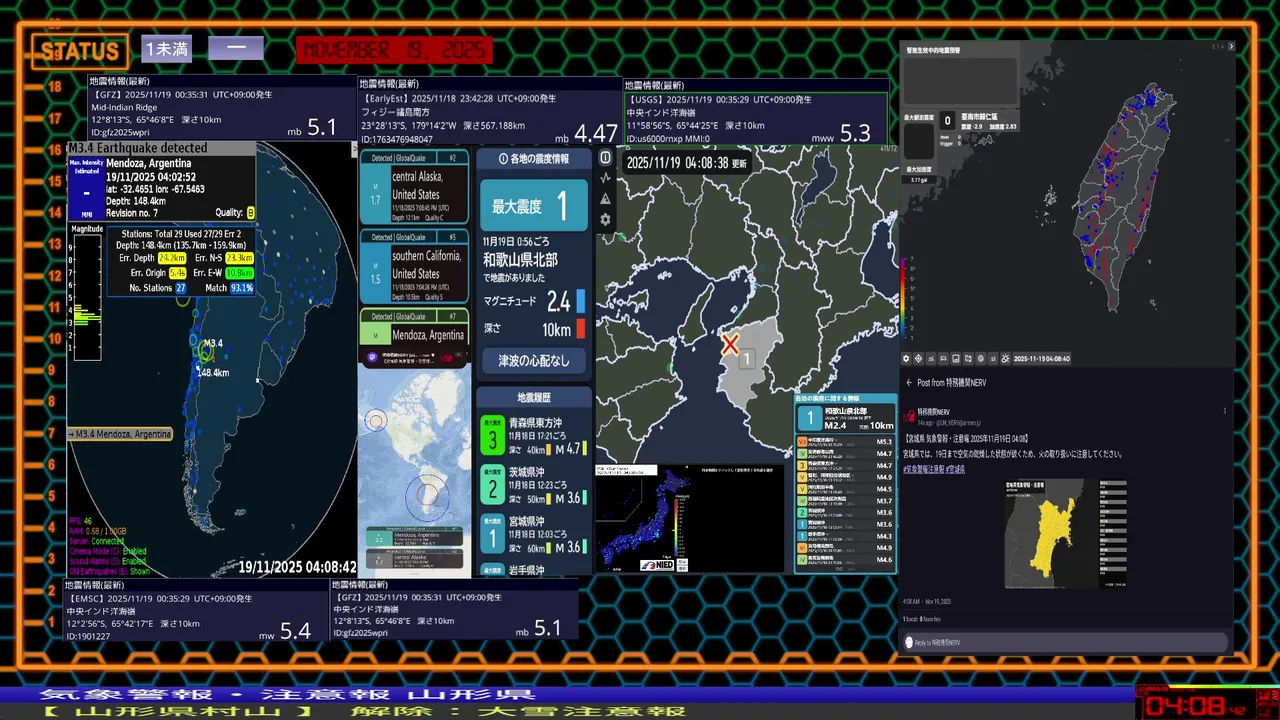1280x720 pixels.
Task: Click the 2025/11/19 04:08:38 更新 timestamp
Action: point(687,163)
